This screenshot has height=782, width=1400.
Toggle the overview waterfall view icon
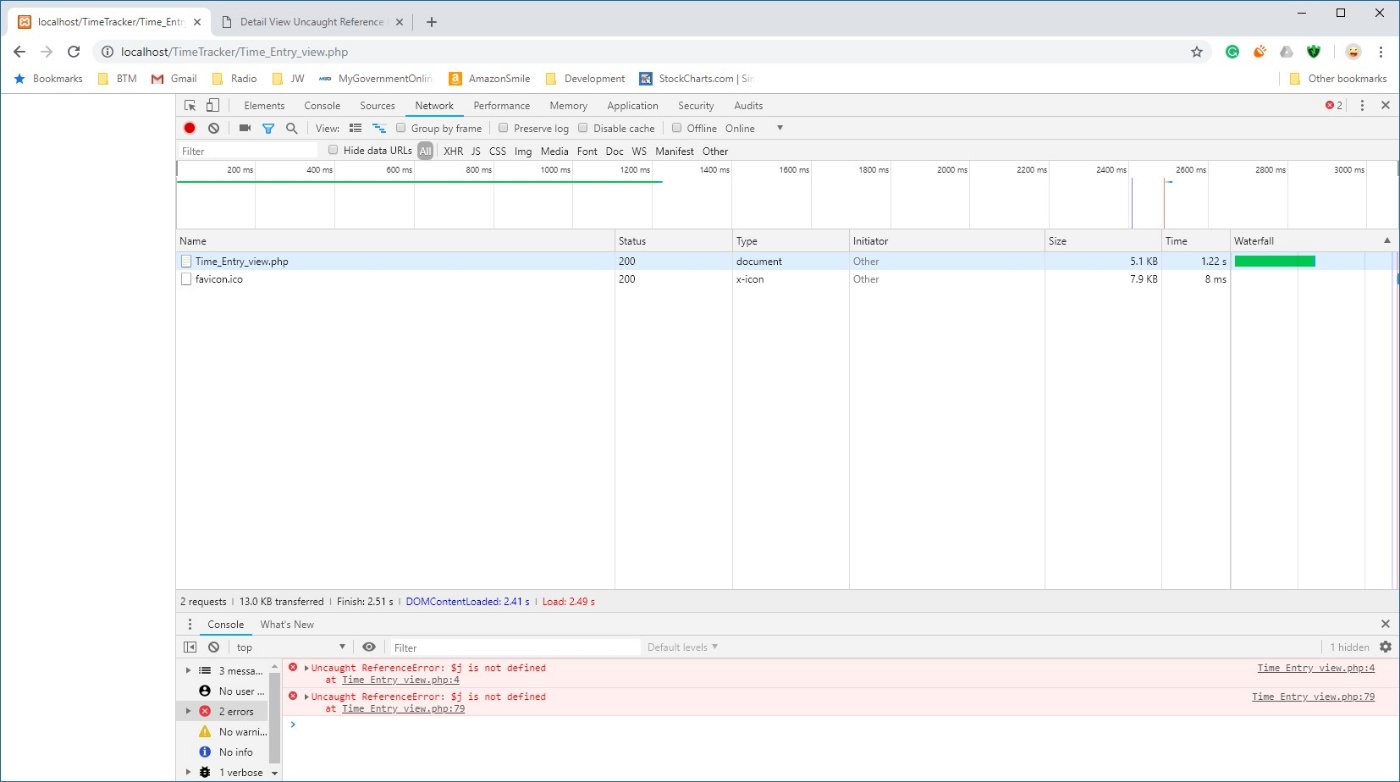[379, 128]
